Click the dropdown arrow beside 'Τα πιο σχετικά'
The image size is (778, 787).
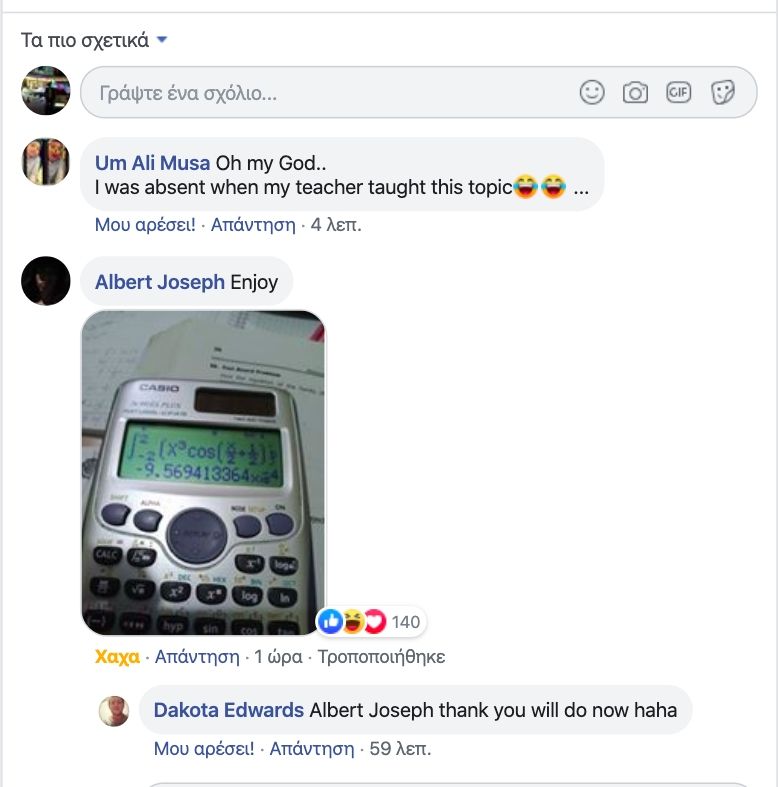pyautogui.click(x=162, y=39)
